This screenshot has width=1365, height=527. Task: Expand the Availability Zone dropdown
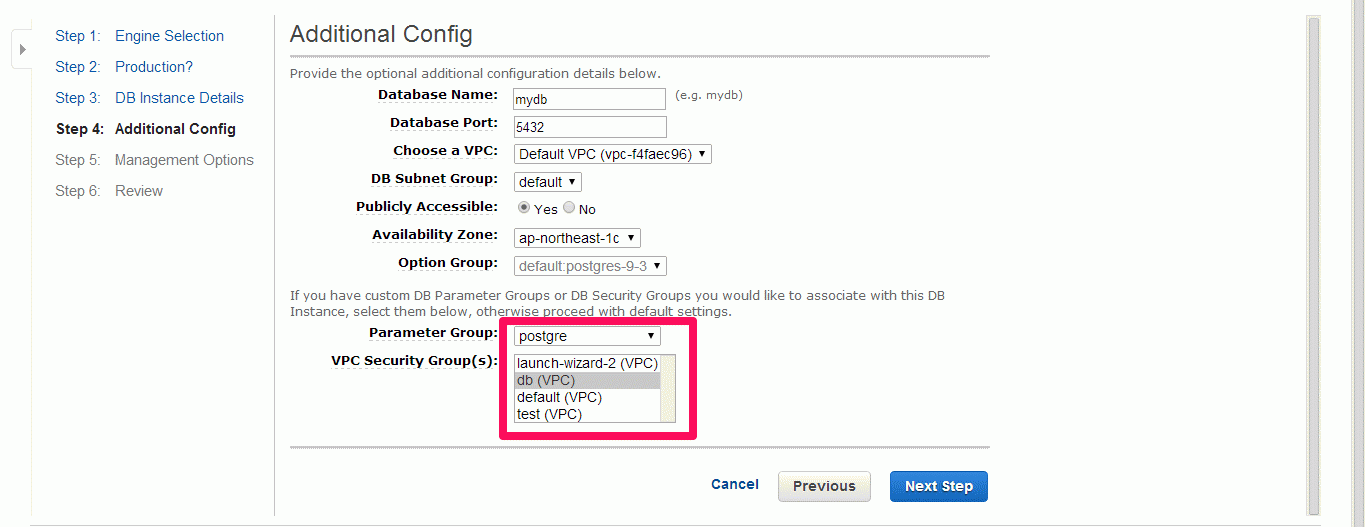[577, 238]
